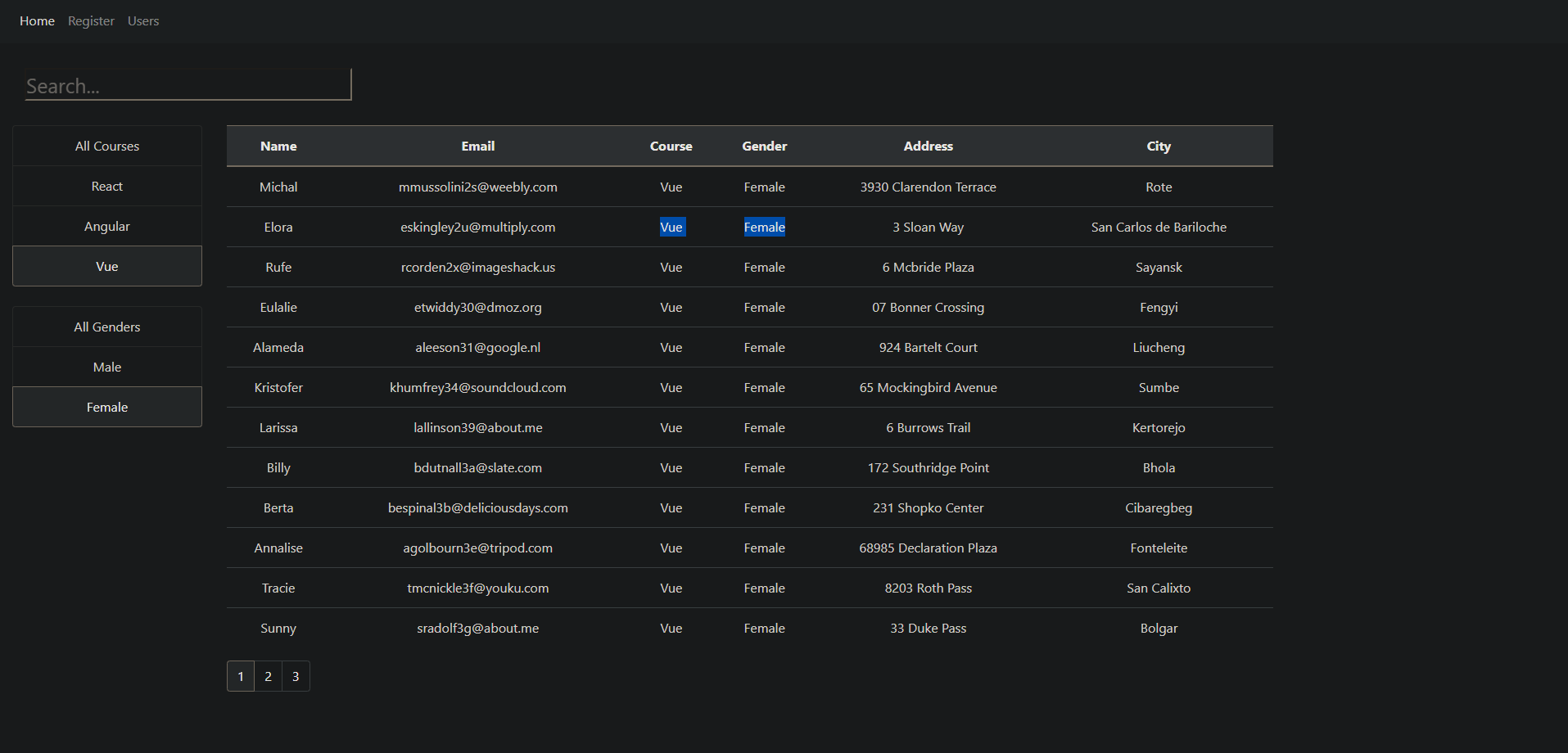Click address 3930 Clarendon Terrace
This screenshot has width=1568, height=753.
tap(929, 187)
